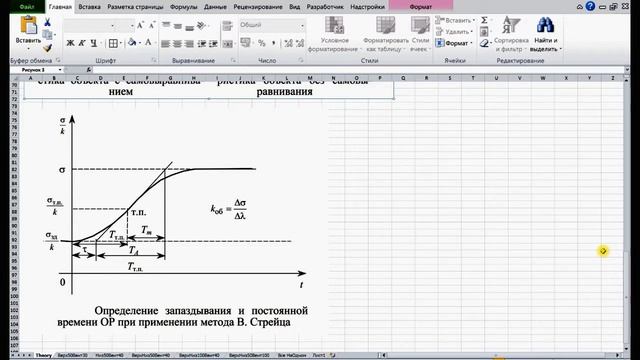Click the AutoSum sigma icon
The height and width of the screenshot is (360, 640).
tap(484, 20)
